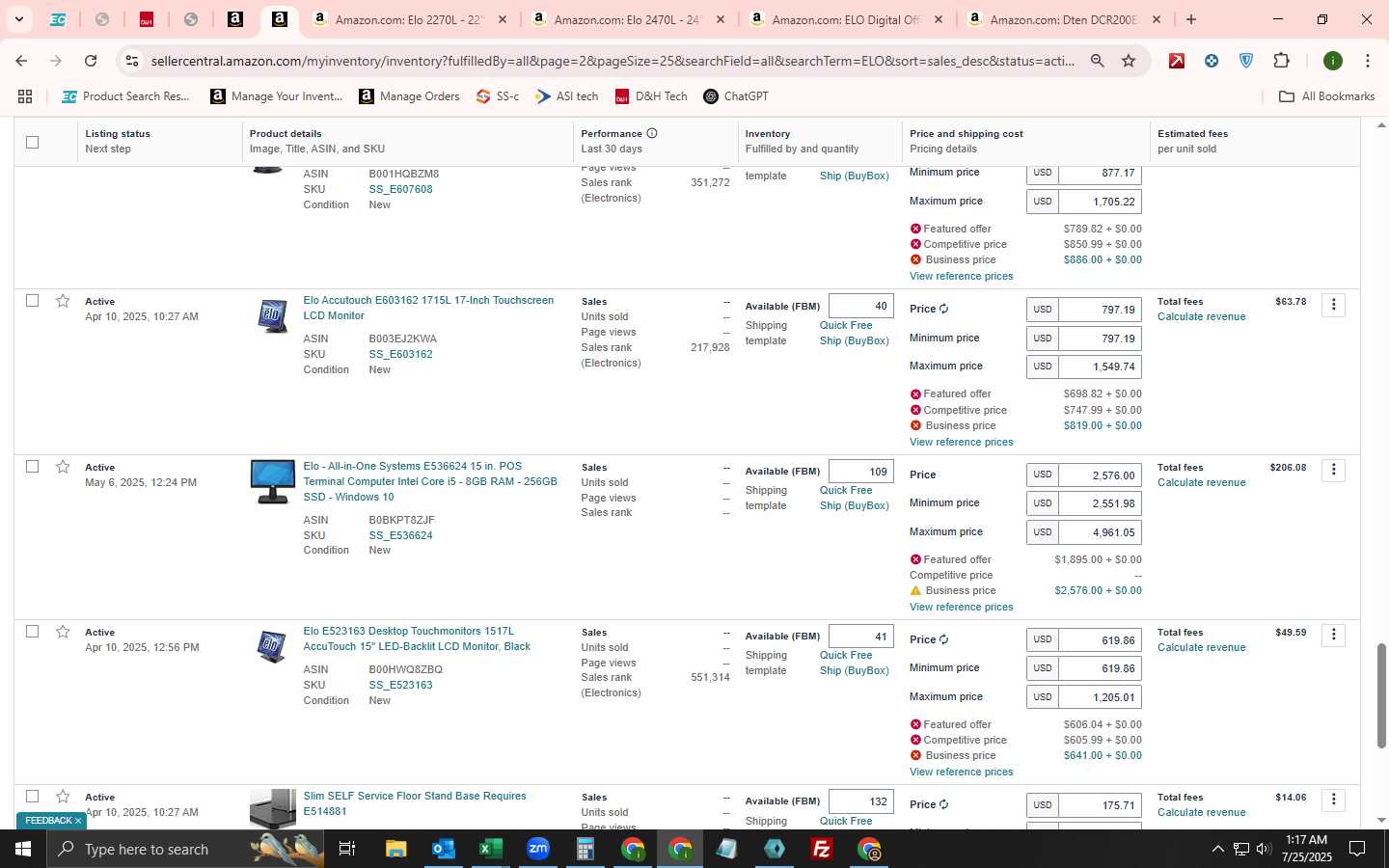Open Chrome three-dot menu
The height and width of the screenshot is (868, 1389).
point(1367,61)
